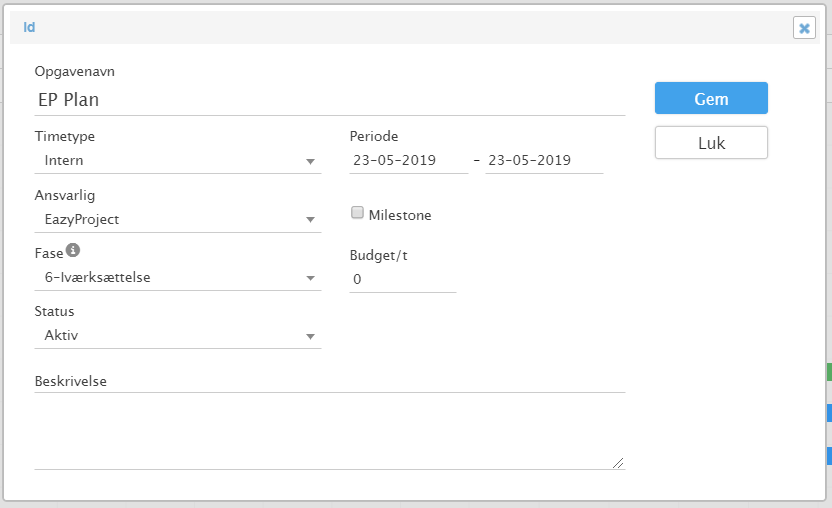Select the Intern timetype combo box
The image size is (832, 508).
click(178, 160)
